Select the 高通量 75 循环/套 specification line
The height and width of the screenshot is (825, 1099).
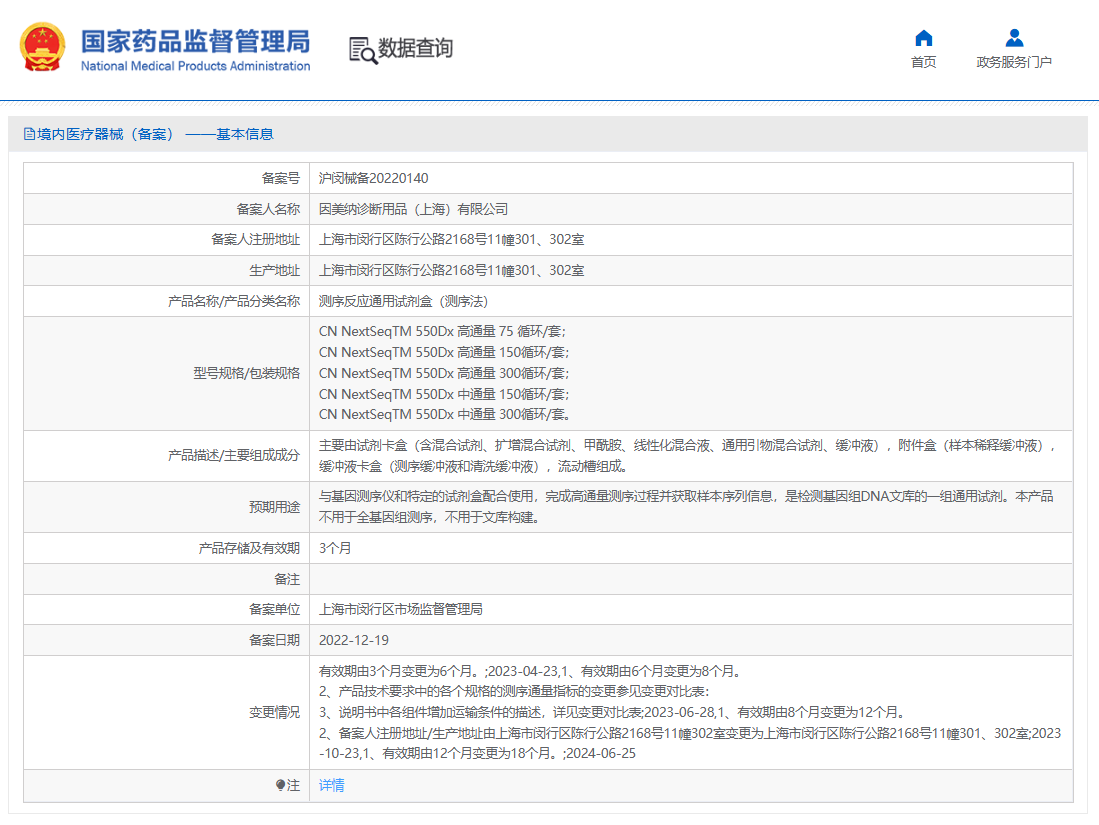coord(442,331)
